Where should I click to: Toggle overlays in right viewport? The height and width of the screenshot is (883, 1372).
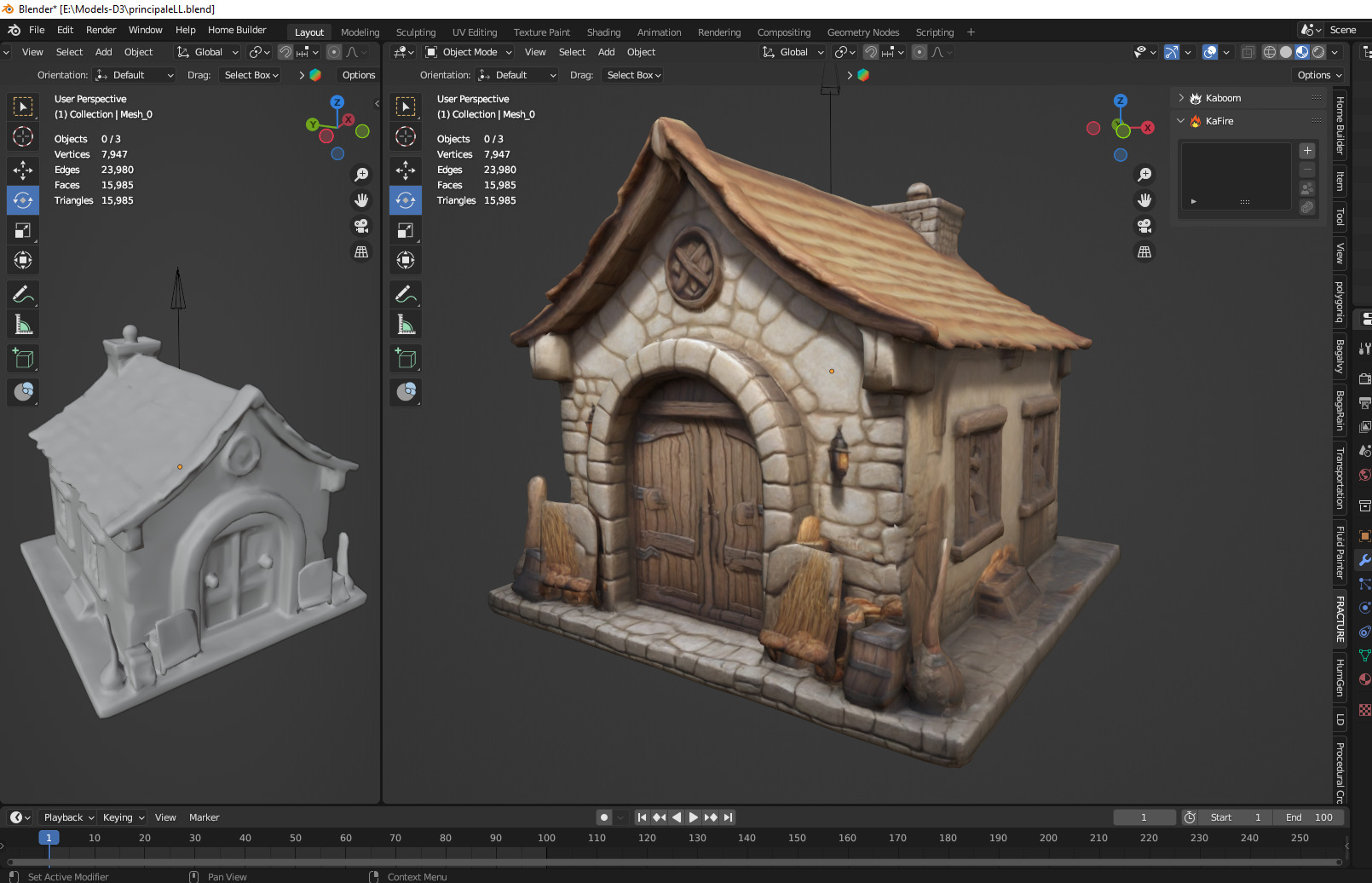pos(1210,52)
